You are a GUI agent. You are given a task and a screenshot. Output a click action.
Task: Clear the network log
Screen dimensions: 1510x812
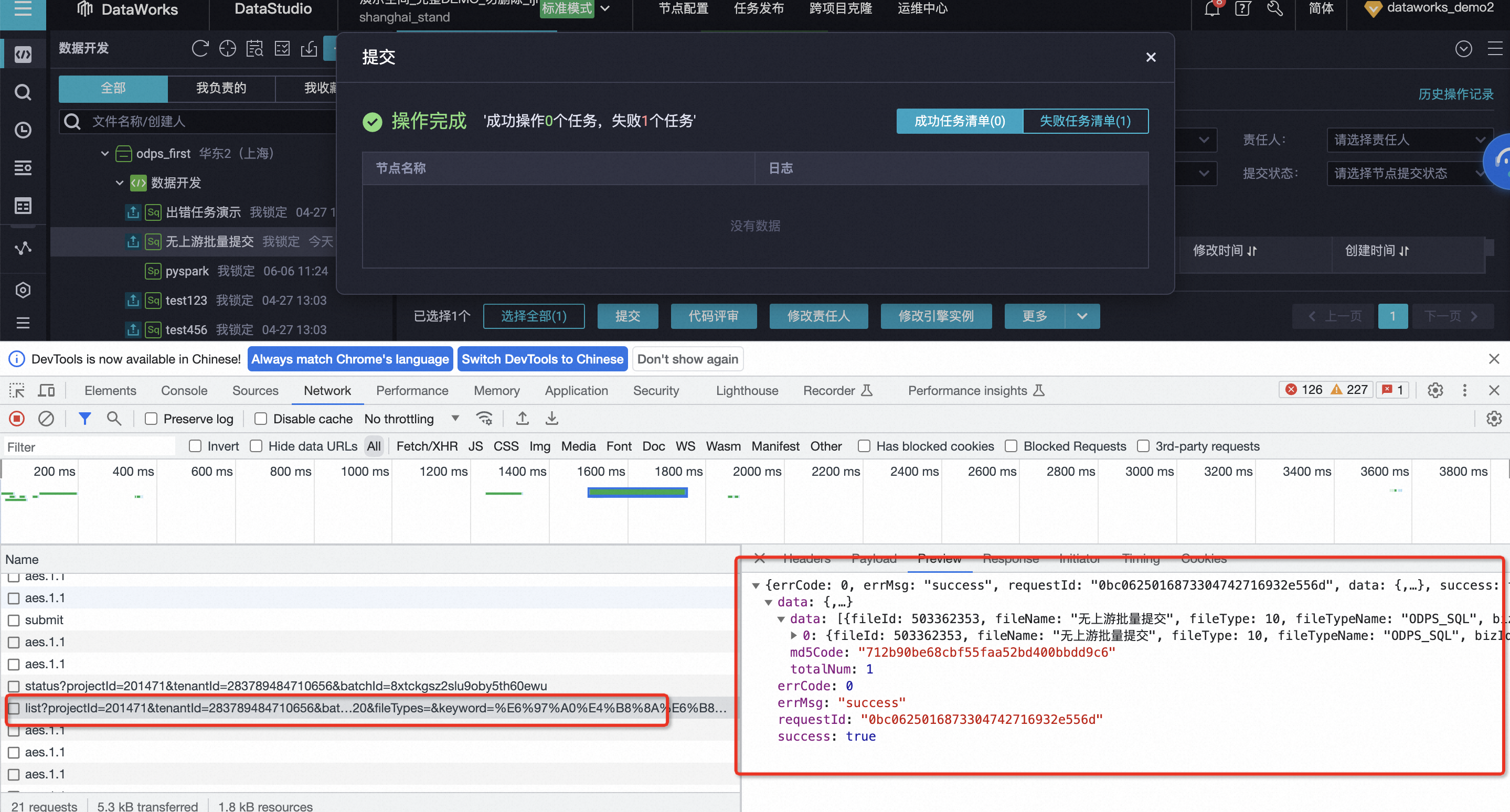[x=46, y=418]
